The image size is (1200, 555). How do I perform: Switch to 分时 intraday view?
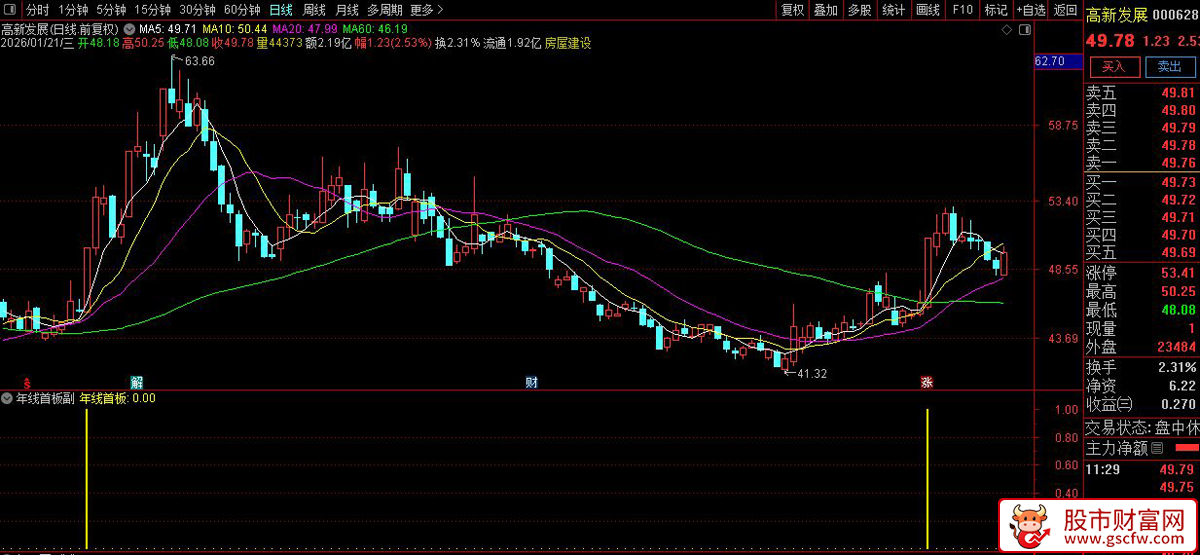pyautogui.click(x=37, y=10)
